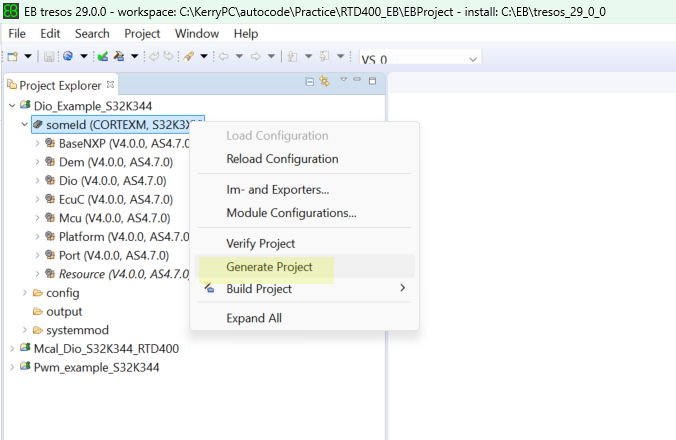Screen dimensions: 676x440
Task: Collapse the someId configuration node
Action: point(25,124)
